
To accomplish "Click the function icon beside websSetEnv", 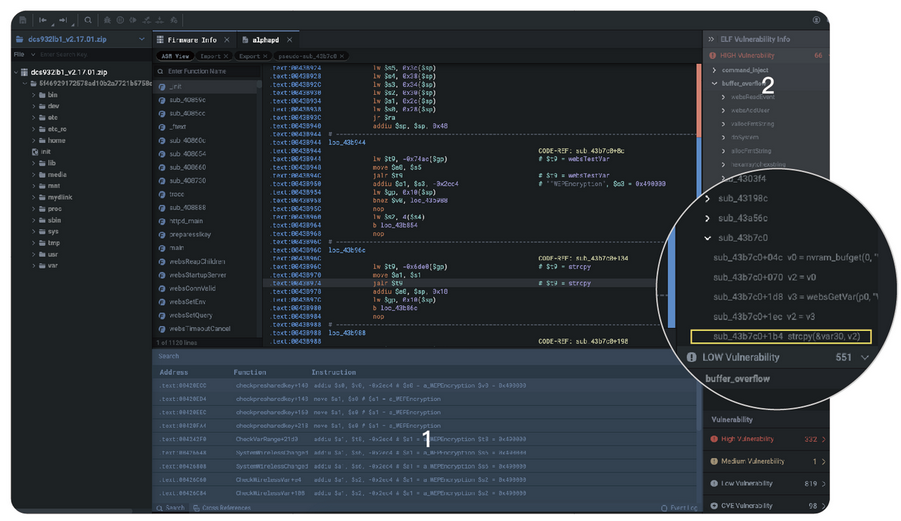I will tap(162, 302).
